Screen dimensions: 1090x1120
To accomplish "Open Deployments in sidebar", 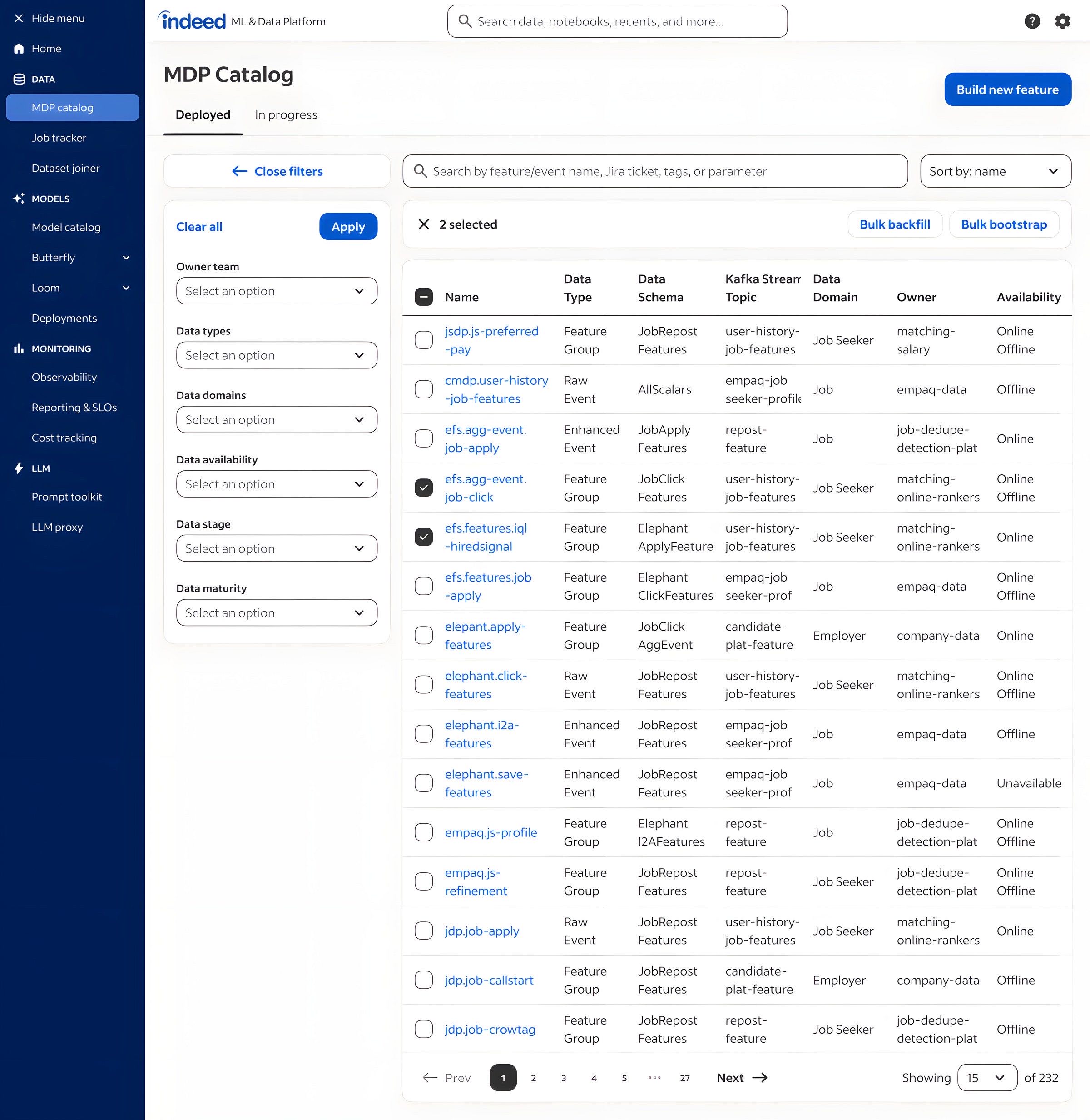I will (x=64, y=319).
